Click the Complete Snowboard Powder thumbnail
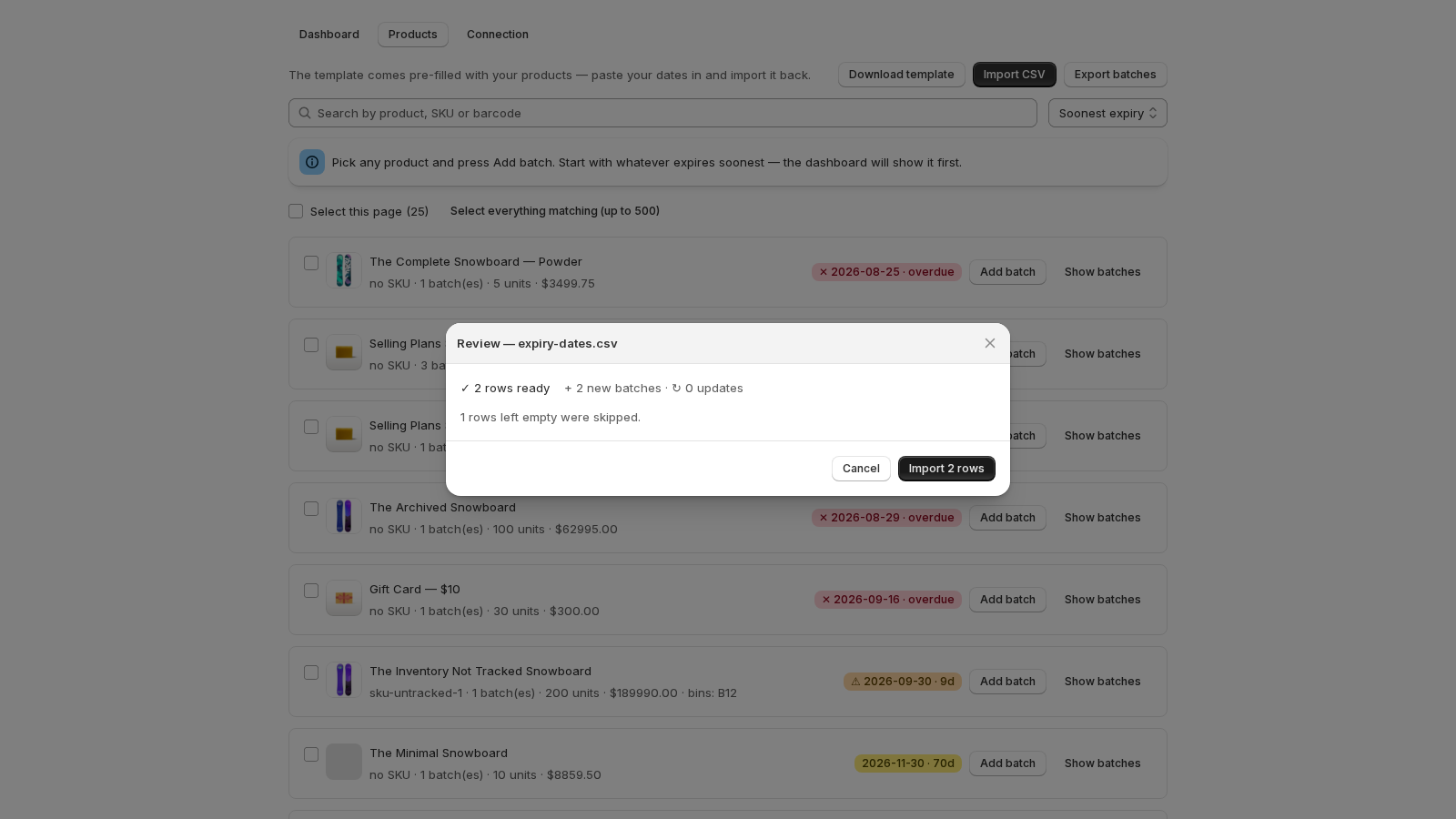1456x819 pixels. point(344,270)
